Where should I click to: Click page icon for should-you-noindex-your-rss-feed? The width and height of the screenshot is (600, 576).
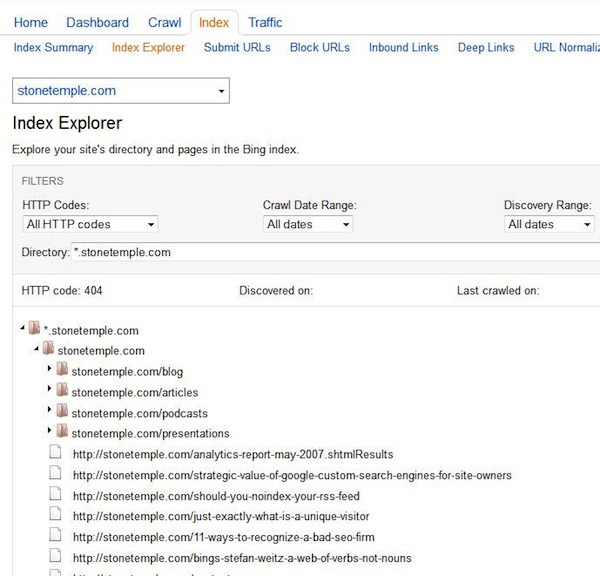tap(55, 493)
